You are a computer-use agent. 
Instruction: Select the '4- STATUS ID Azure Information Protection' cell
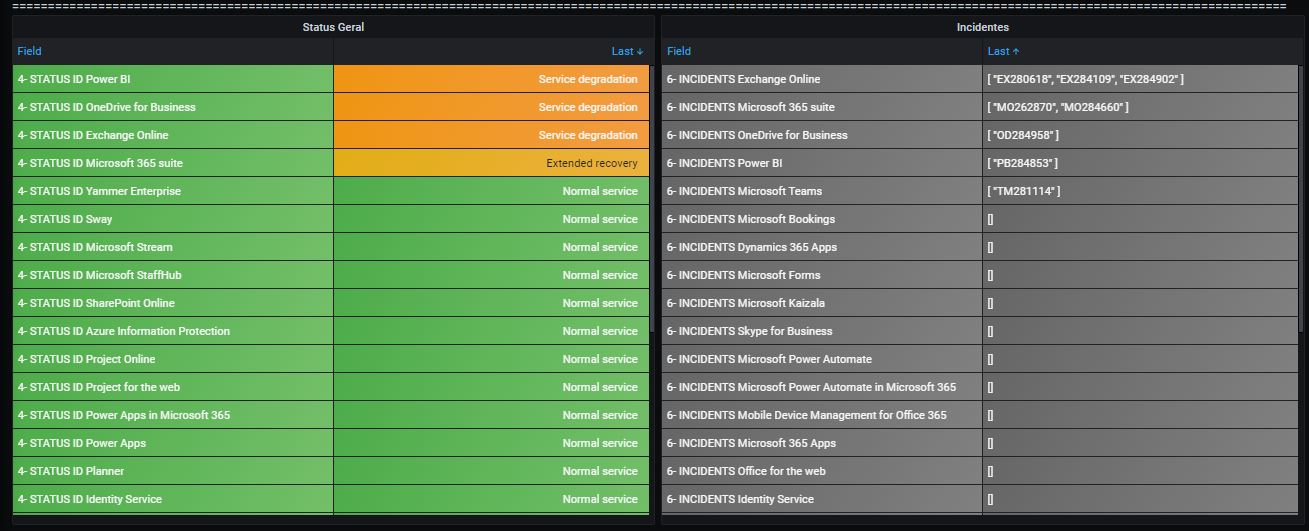[x=173, y=331]
